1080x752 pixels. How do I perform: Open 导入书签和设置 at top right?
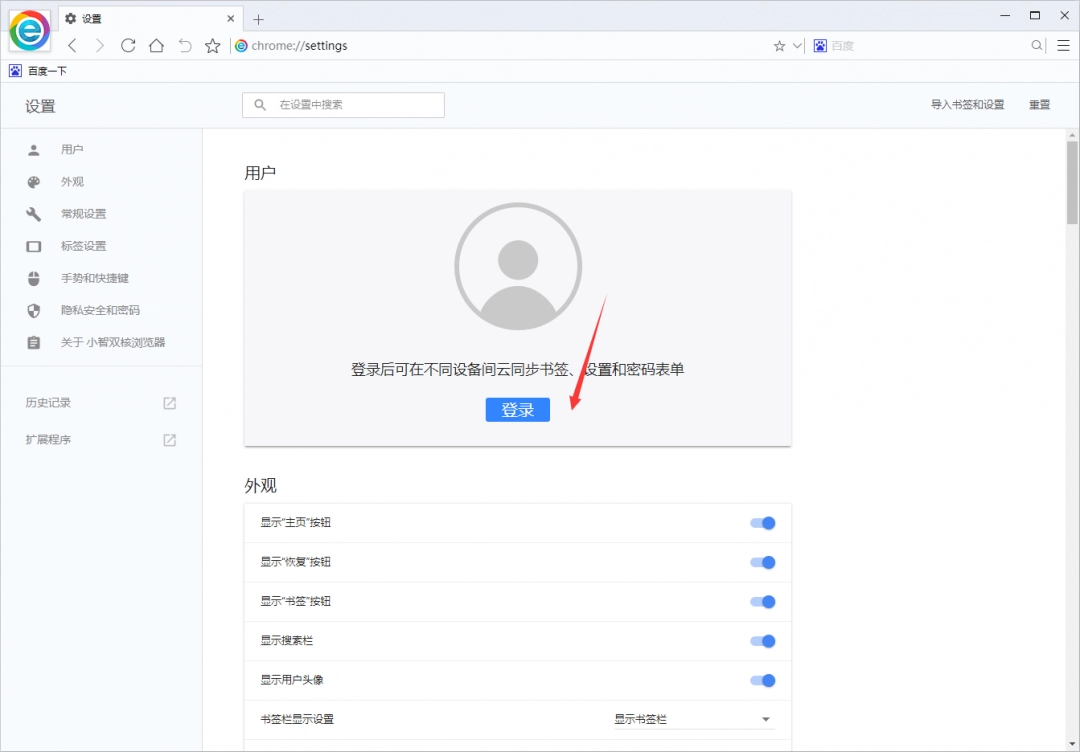click(967, 104)
